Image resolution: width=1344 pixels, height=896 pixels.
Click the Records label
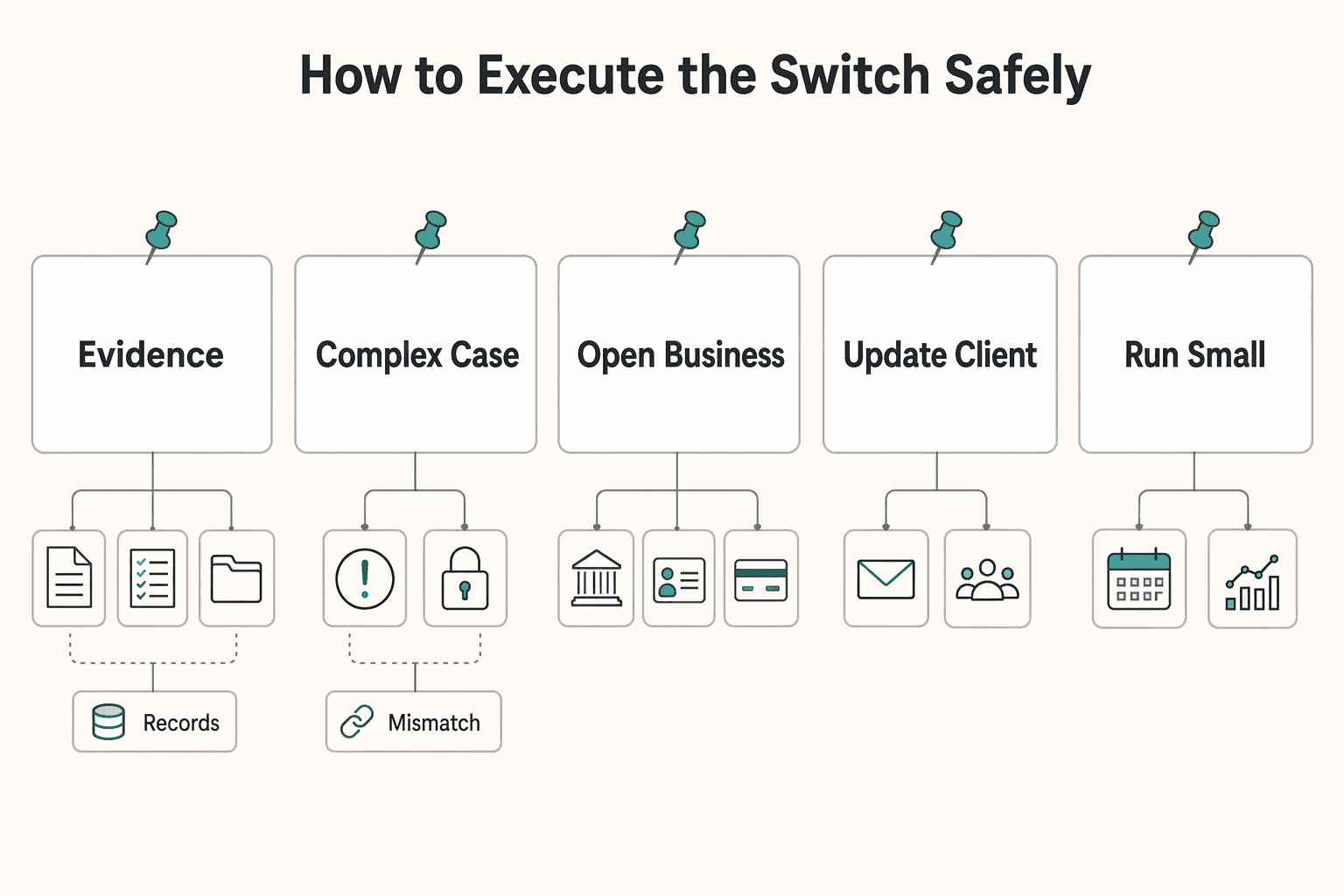181,723
